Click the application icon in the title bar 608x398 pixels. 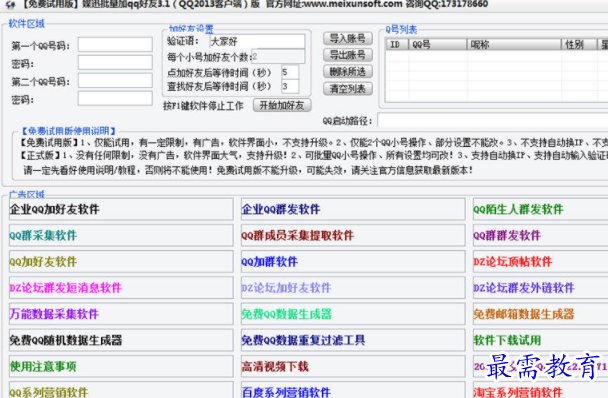pyautogui.click(x=10, y=4)
